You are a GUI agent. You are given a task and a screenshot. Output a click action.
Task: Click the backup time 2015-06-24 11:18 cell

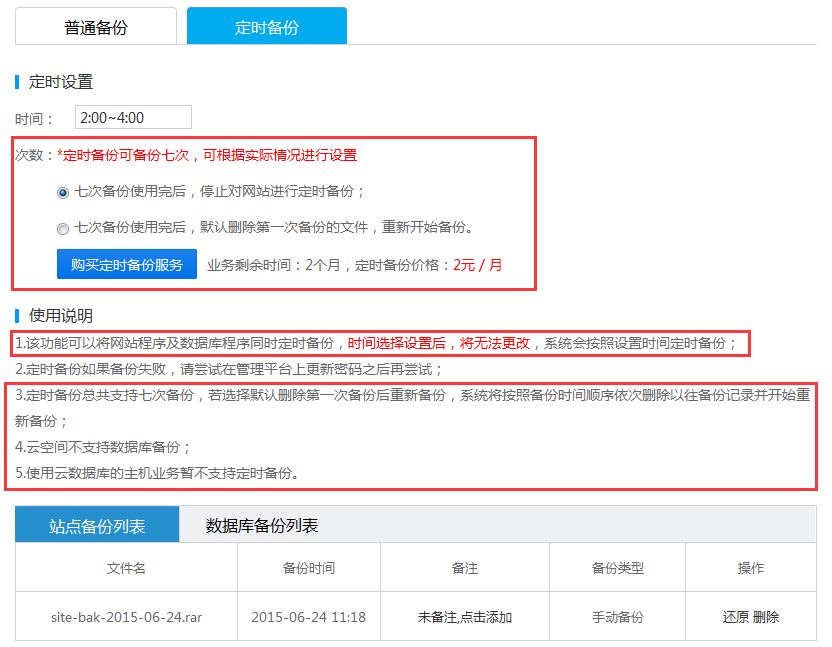309,617
